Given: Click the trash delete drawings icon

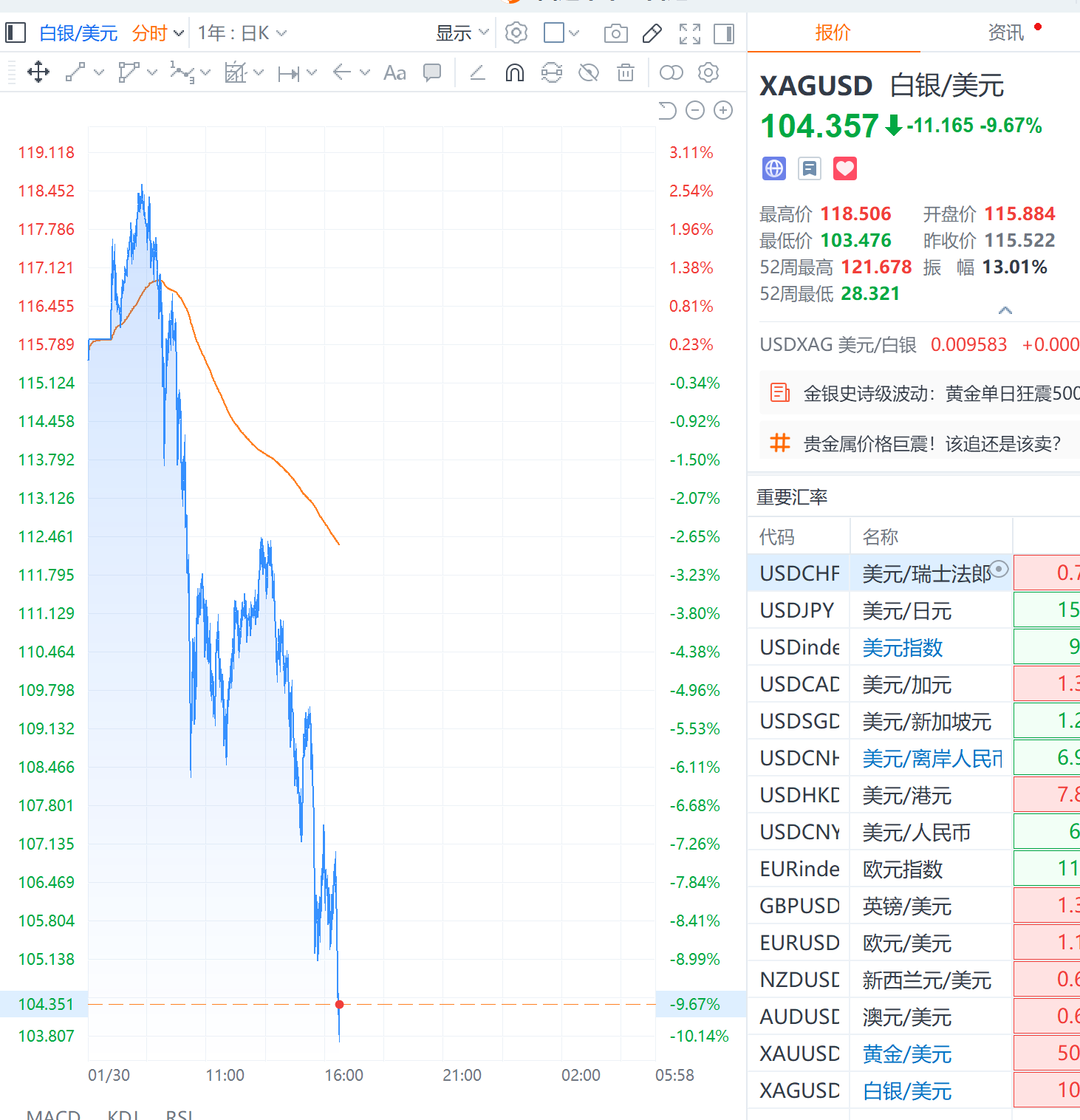Looking at the screenshot, I should coord(626,72).
